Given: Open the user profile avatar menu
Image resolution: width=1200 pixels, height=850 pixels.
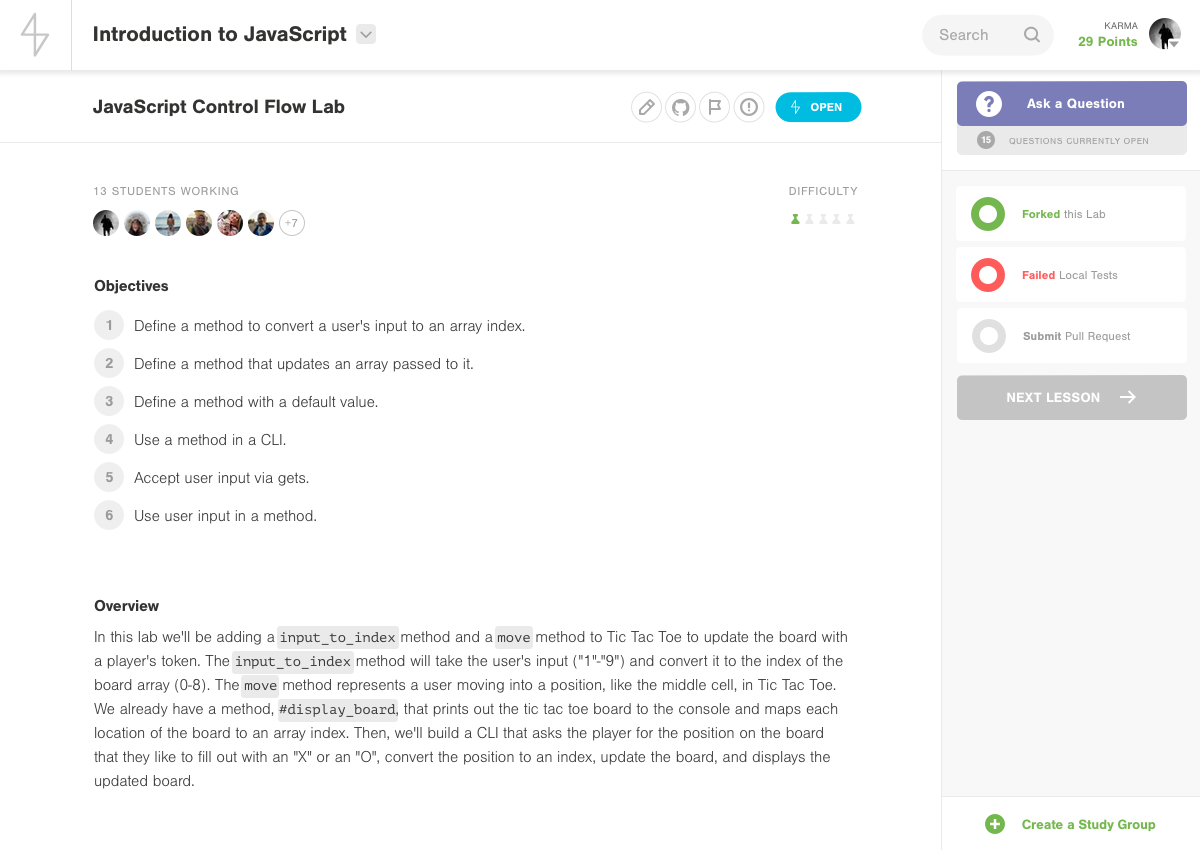Looking at the screenshot, I should click(1164, 35).
